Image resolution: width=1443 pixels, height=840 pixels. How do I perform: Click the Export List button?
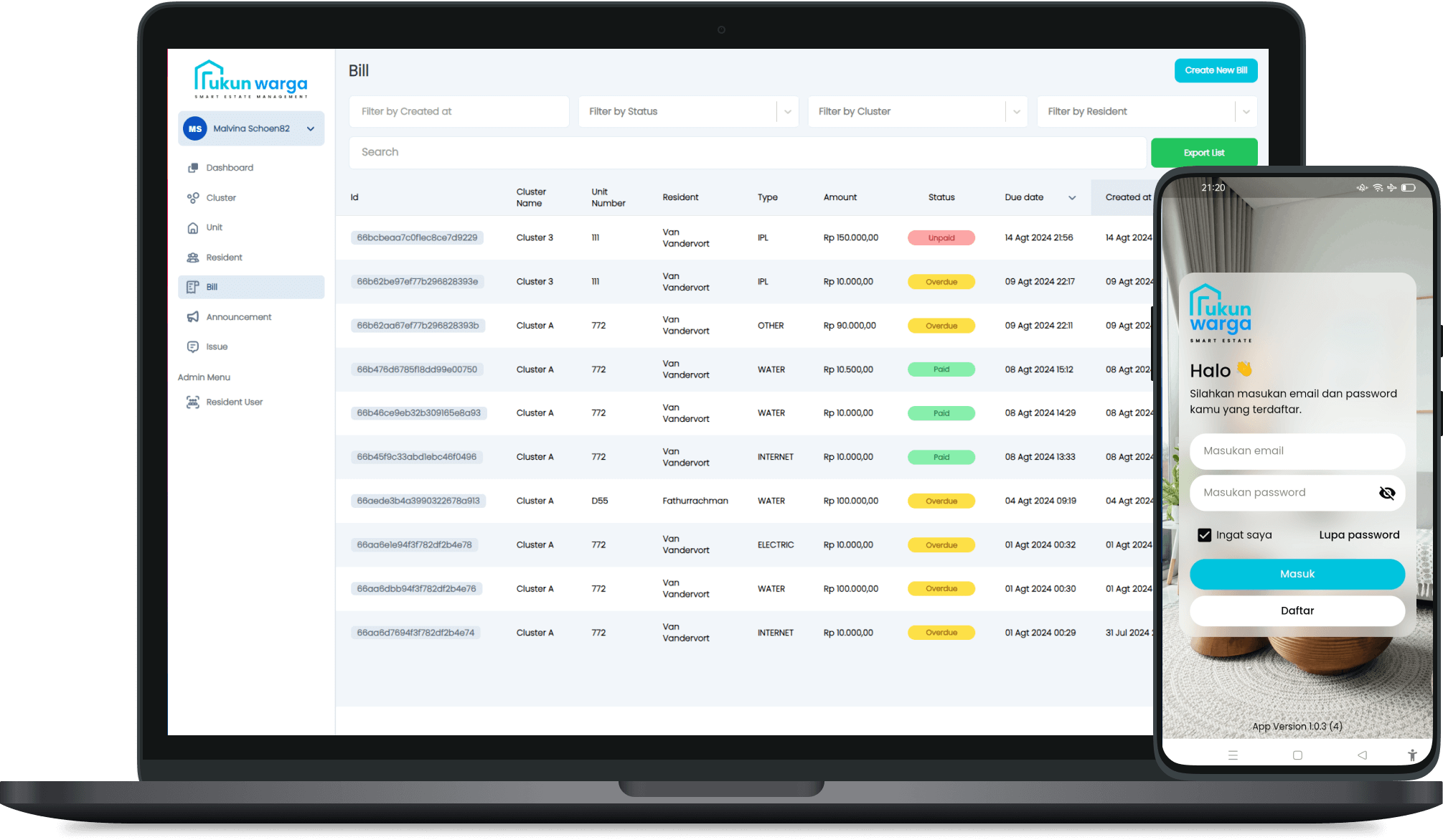pyautogui.click(x=1204, y=152)
